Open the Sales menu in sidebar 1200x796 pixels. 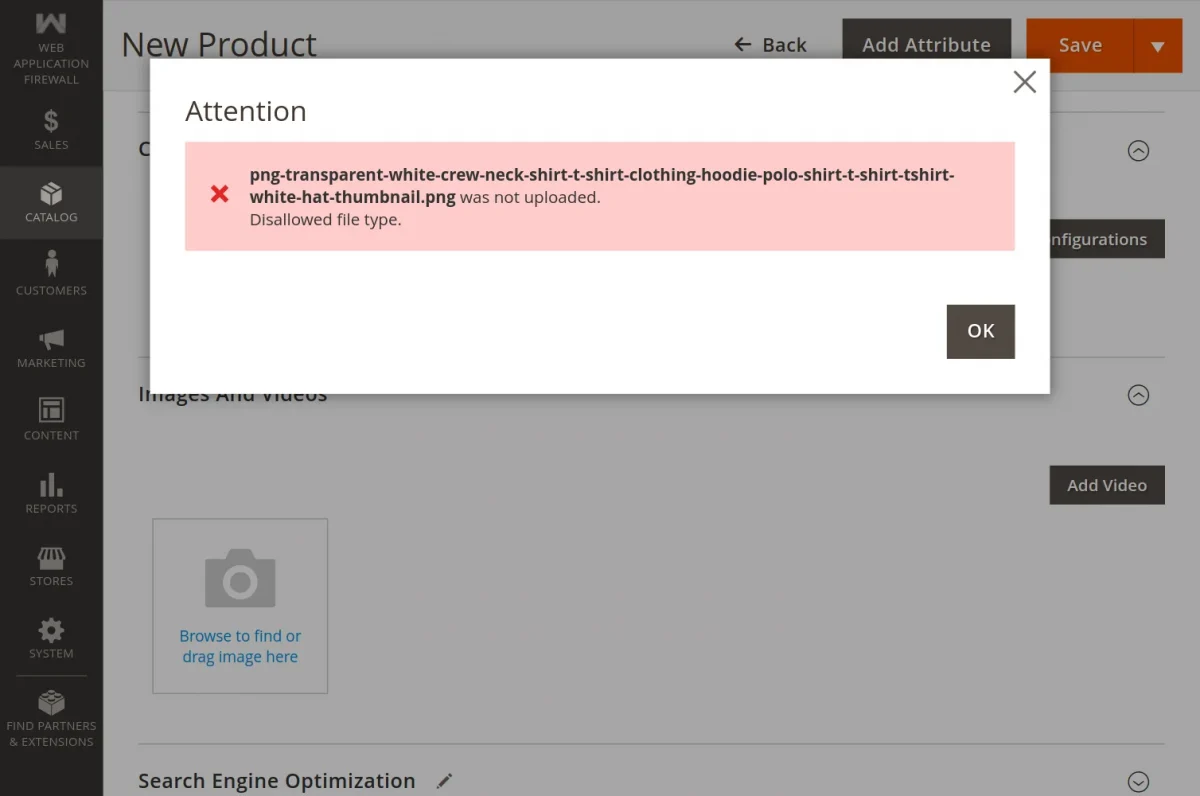[51, 130]
